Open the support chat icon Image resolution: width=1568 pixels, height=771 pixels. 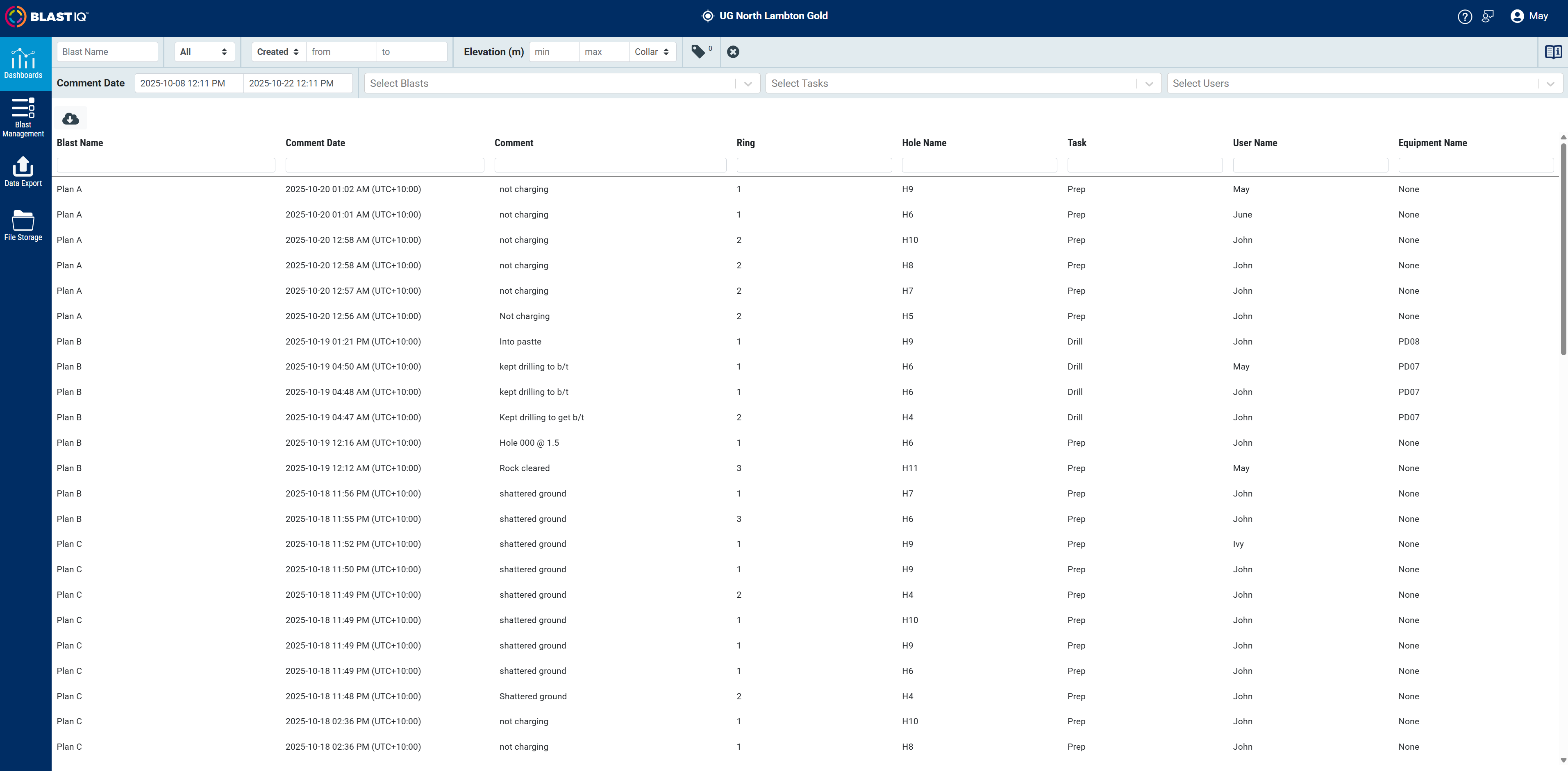pos(1488,16)
